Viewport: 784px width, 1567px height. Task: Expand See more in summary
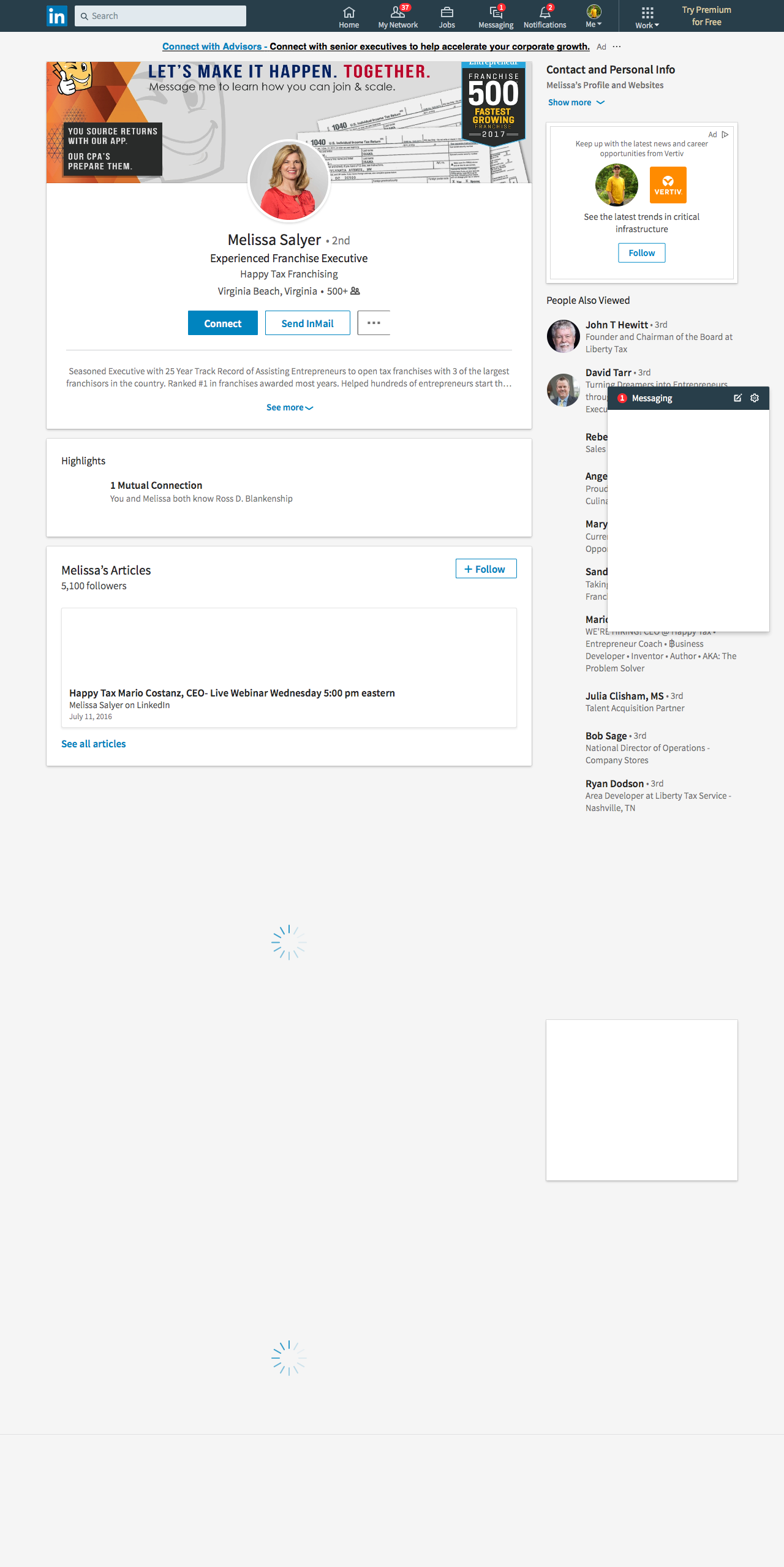click(290, 407)
